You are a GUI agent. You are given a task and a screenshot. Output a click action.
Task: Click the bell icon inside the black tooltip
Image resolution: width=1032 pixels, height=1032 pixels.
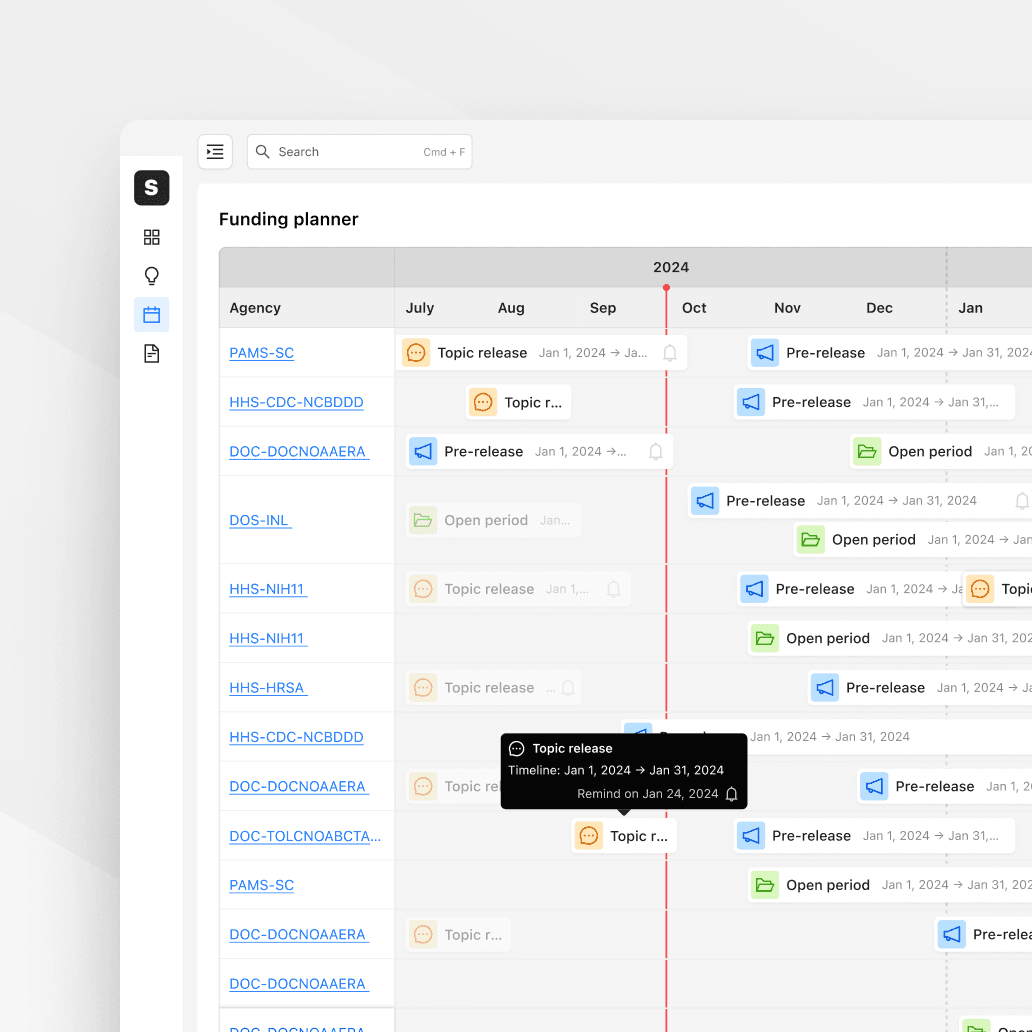coord(732,794)
